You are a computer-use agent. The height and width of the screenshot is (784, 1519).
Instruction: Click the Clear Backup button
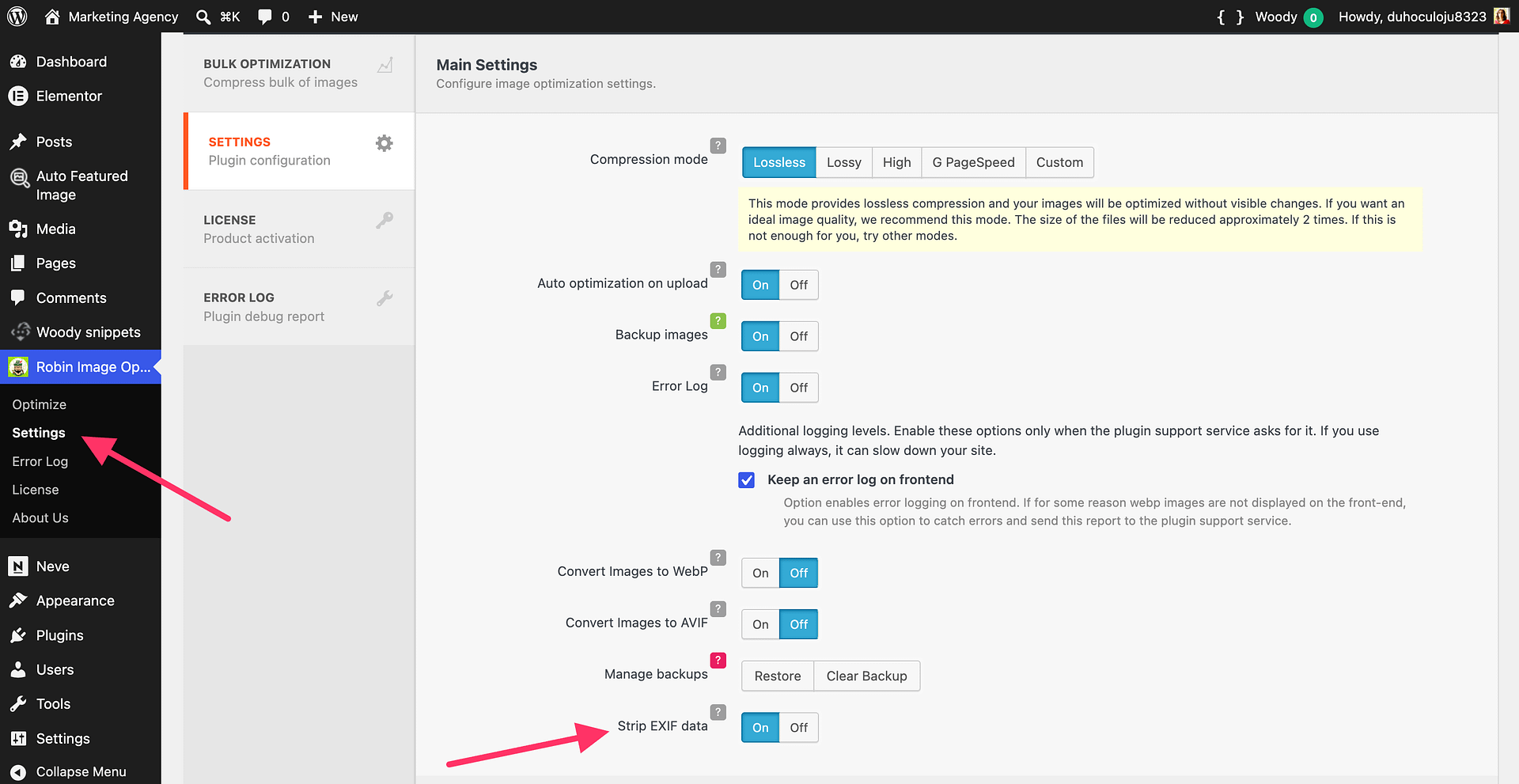(866, 676)
